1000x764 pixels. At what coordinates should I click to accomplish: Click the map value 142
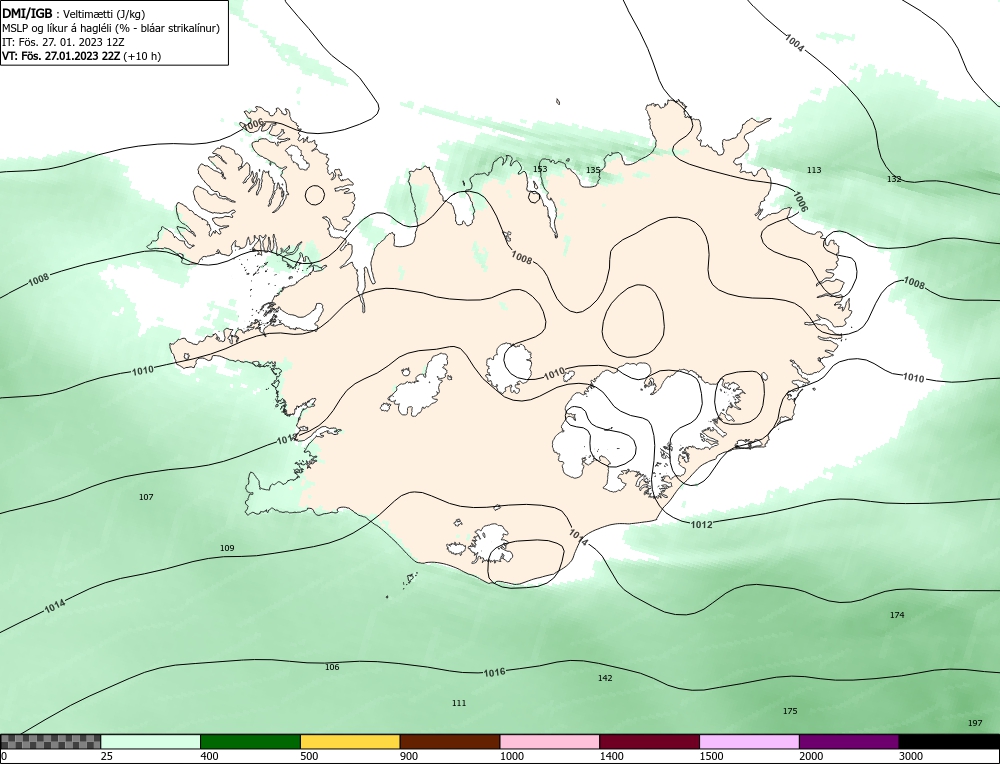(x=605, y=678)
